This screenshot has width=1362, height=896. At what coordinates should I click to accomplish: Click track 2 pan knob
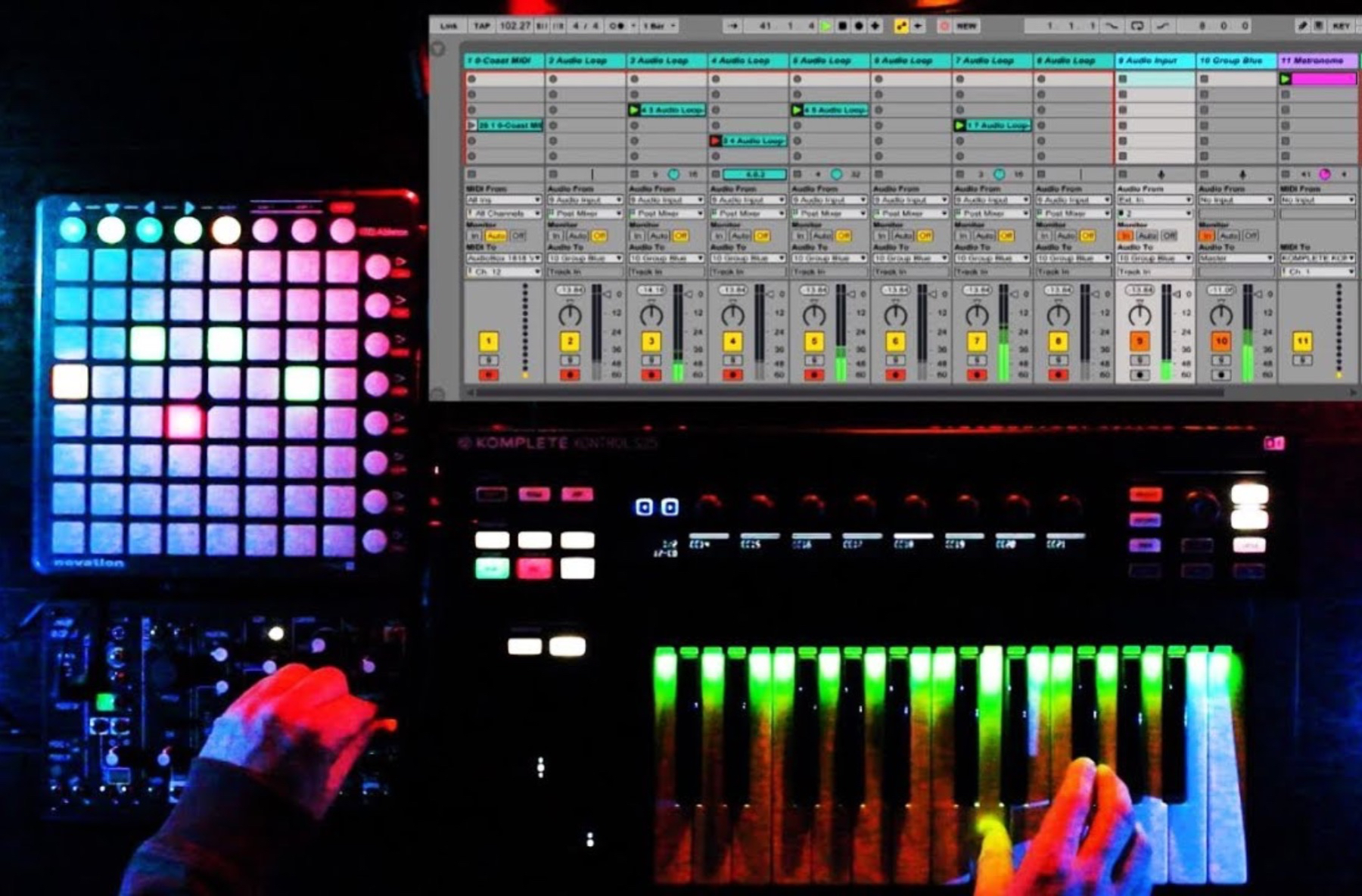click(570, 315)
